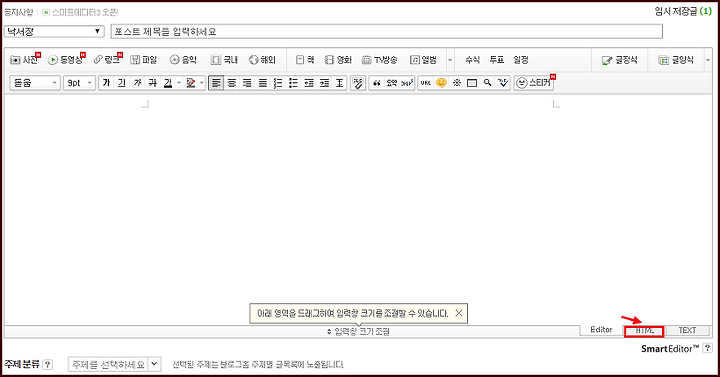This screenshot has width=720, height=377.
Task: Focus the post title input field
Action: coord(387,31)
